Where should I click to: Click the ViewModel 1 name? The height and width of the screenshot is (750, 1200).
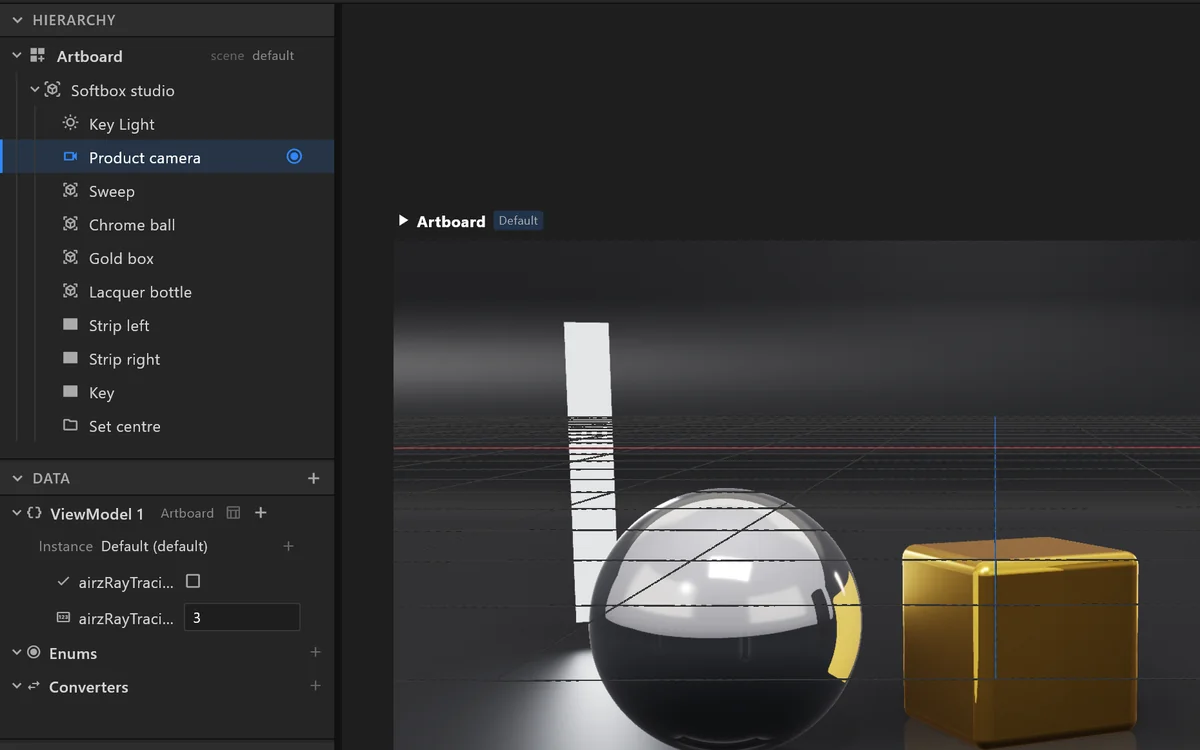tap(97, 513)
